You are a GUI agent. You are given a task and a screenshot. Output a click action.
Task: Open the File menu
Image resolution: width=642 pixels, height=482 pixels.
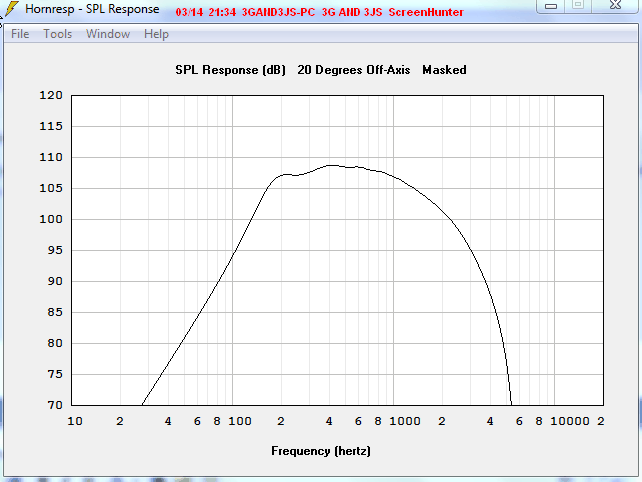pos(20,34)
